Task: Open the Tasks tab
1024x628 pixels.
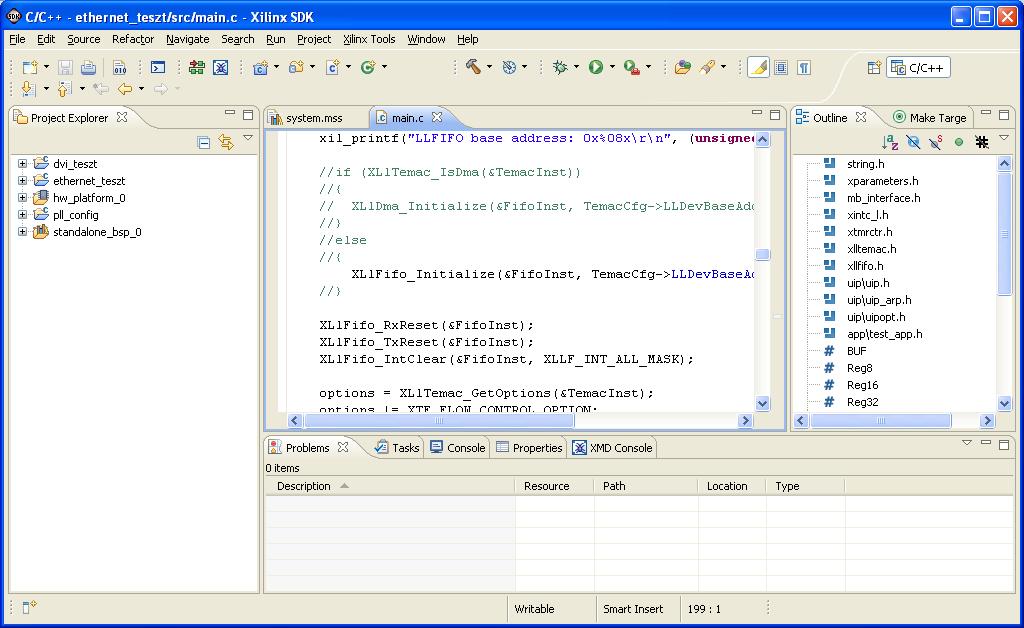Action: click(397, 448)
